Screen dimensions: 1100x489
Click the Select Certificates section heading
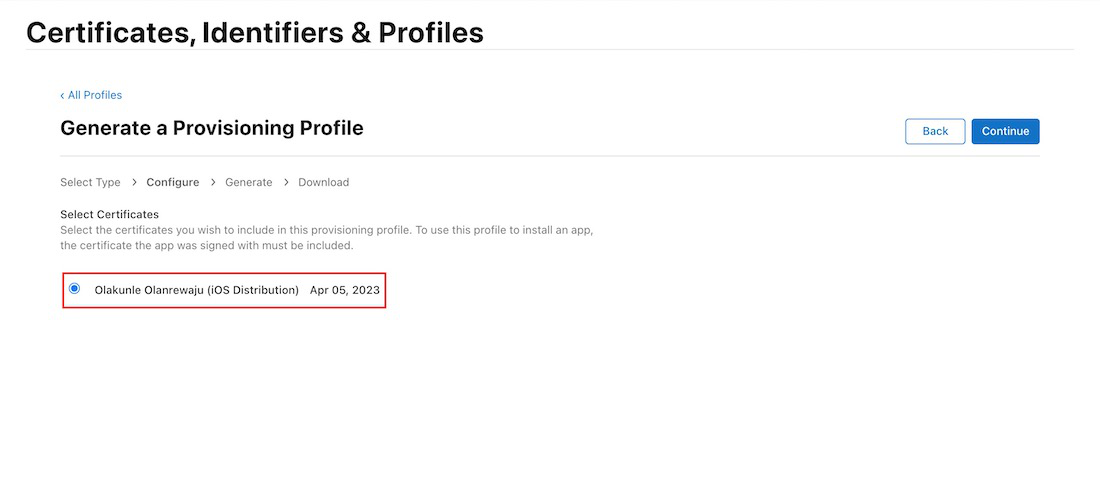pos(109,214)
